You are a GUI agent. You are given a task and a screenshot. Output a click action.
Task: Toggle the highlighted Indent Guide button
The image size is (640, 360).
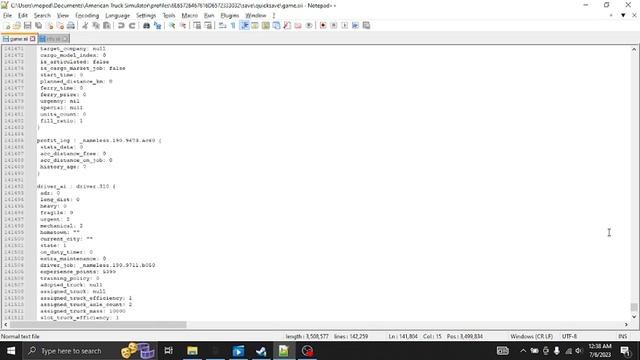click(x=244, y=25)
